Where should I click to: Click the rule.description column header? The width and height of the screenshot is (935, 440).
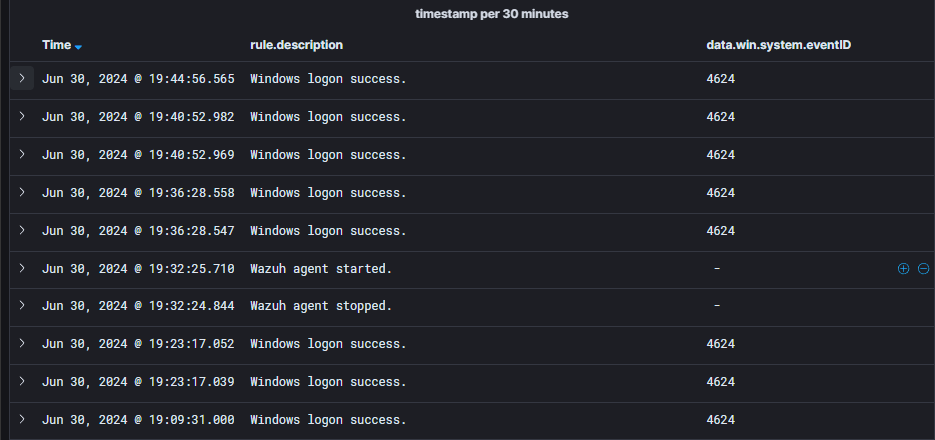pos(296,45)
